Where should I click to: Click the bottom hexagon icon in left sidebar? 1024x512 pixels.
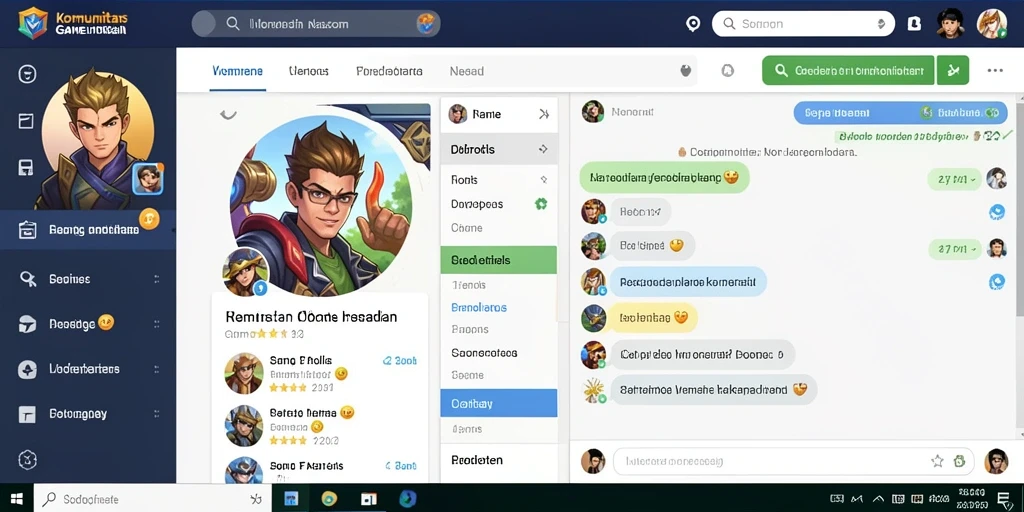pyautogui.click(x=27, y=459)
